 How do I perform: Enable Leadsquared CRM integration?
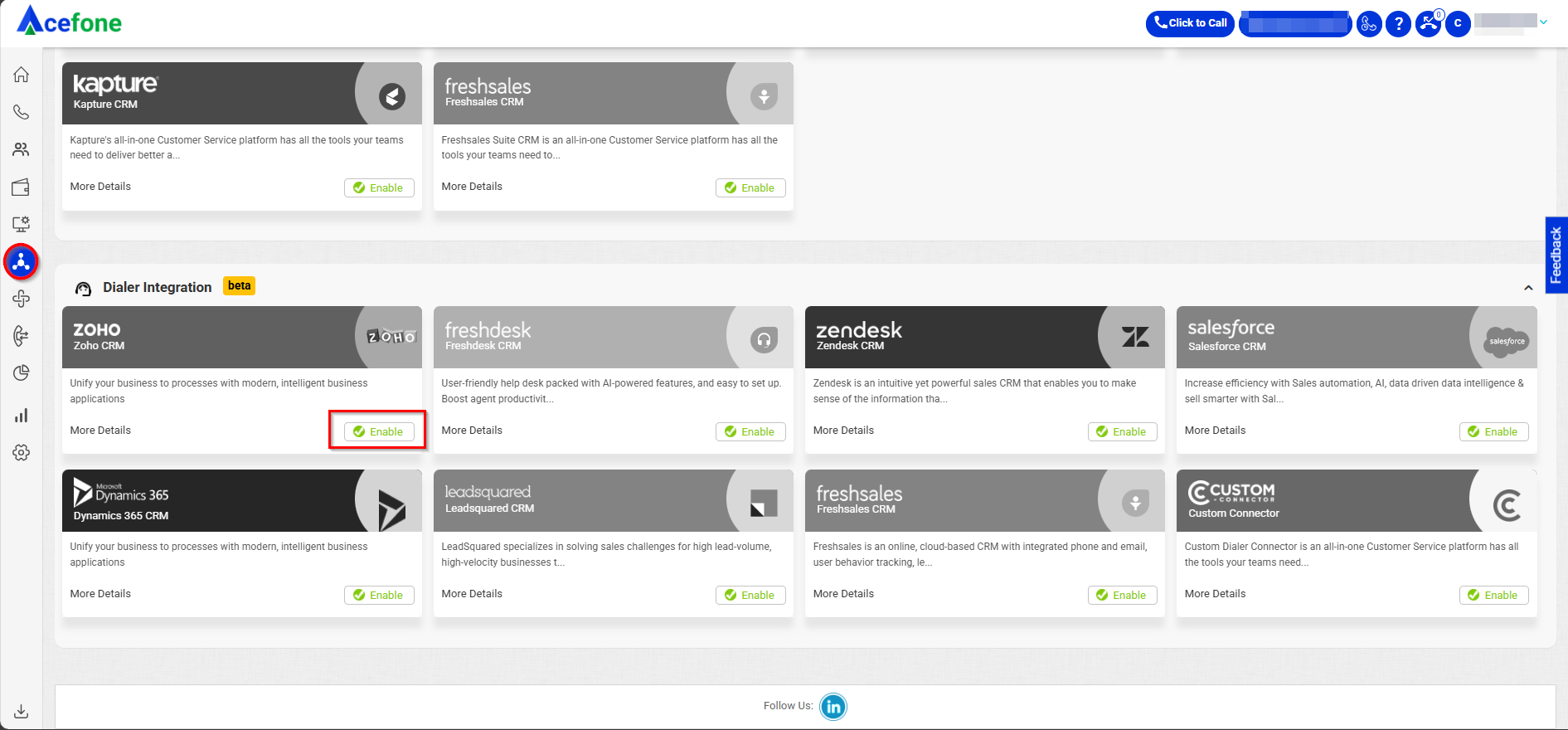[750, 595]
